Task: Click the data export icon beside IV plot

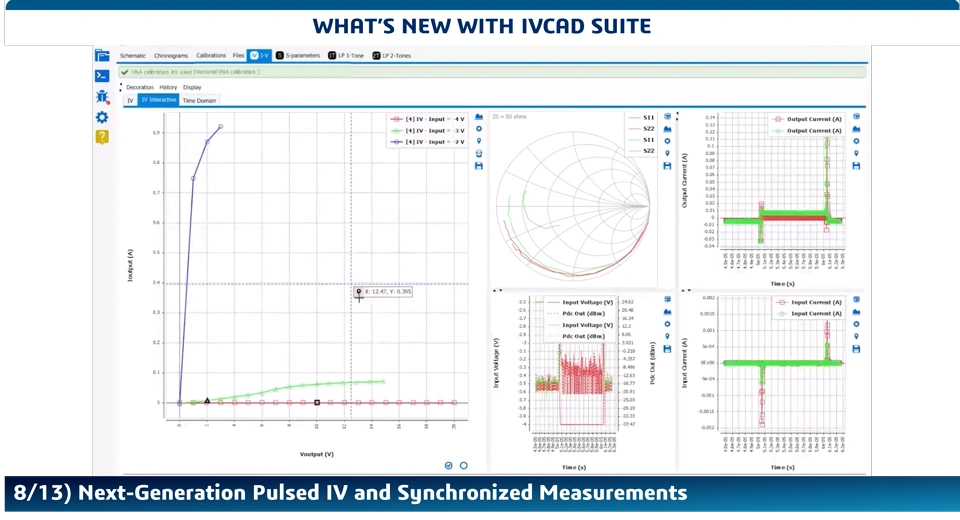Action: coord(479,153)
